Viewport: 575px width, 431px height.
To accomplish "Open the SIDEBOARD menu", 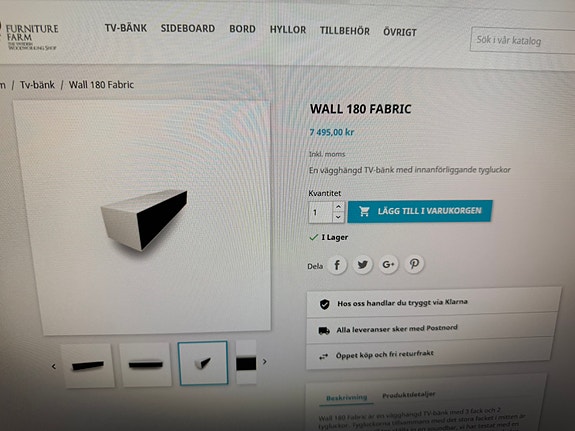I will tap(188, 29).
